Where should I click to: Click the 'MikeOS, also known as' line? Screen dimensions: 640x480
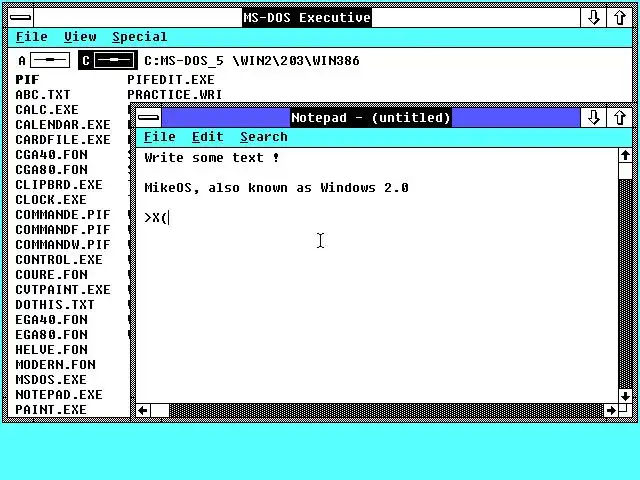(276, 188)
